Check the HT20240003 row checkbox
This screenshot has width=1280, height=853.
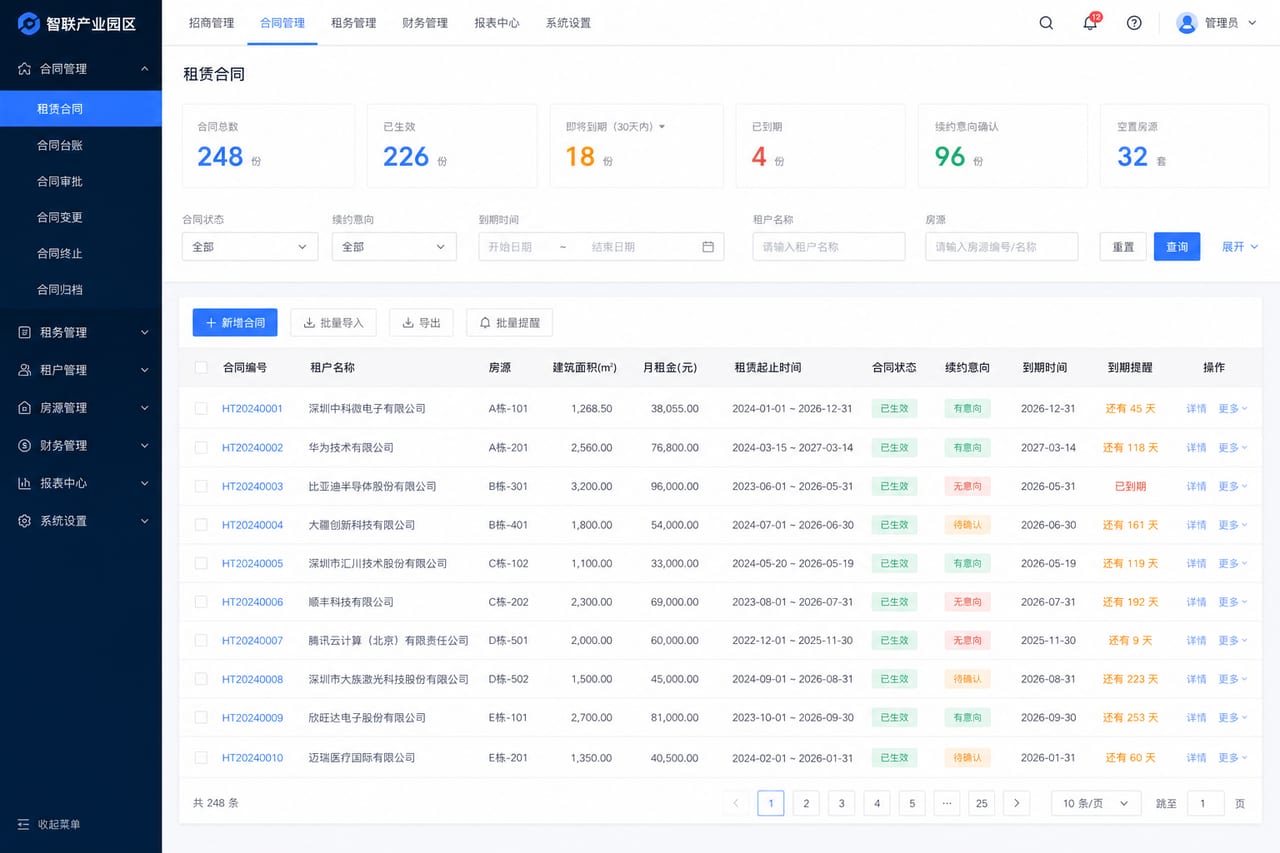(x=201, y=486)
